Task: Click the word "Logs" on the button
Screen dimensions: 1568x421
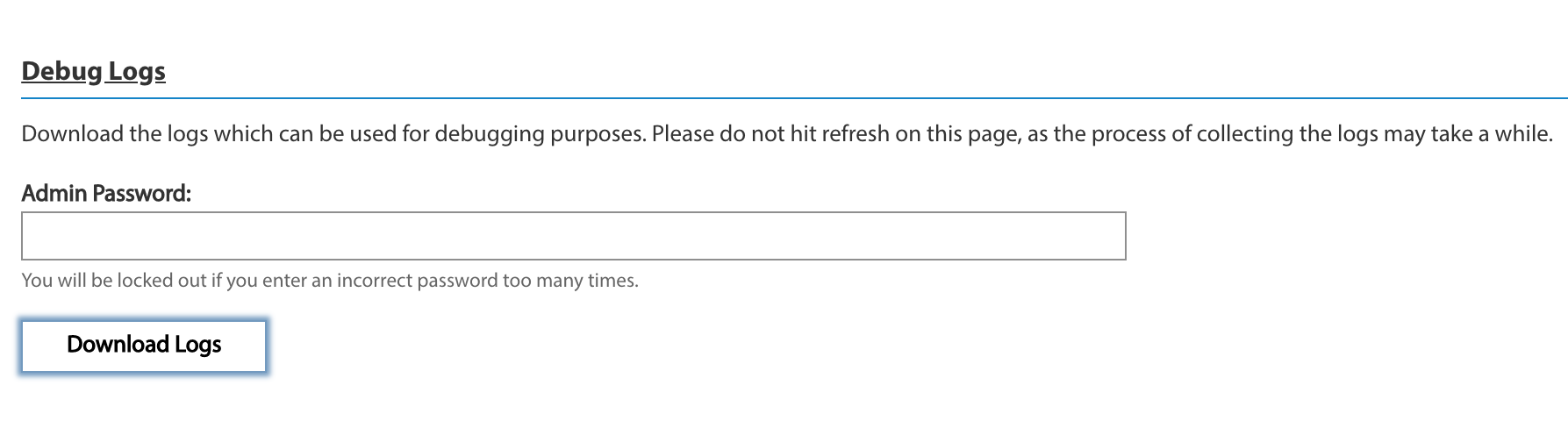Action: (x=197, y=346)
